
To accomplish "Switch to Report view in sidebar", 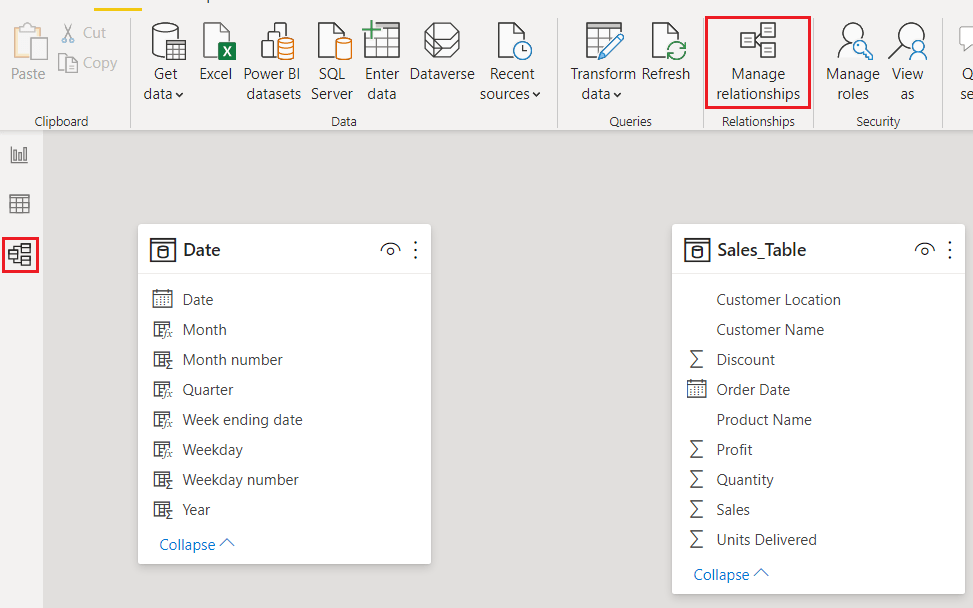I will [19, 154].
